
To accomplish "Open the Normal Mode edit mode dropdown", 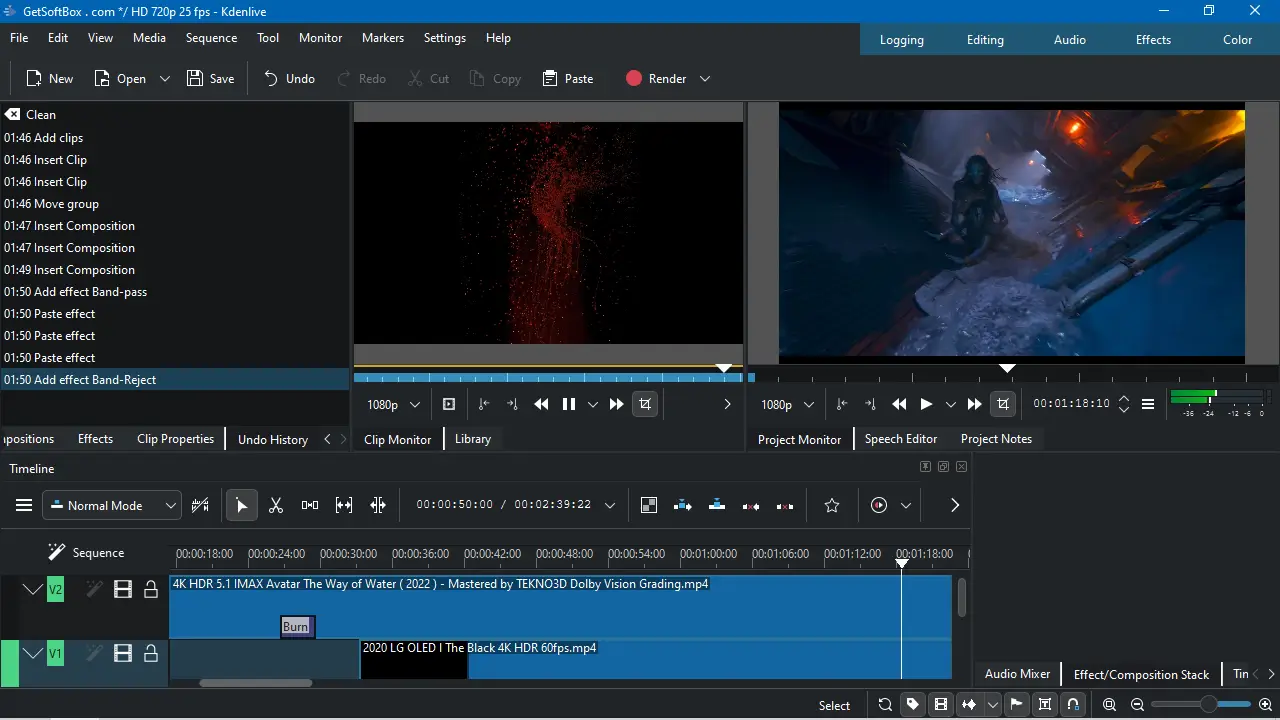I will pos(112,505).
